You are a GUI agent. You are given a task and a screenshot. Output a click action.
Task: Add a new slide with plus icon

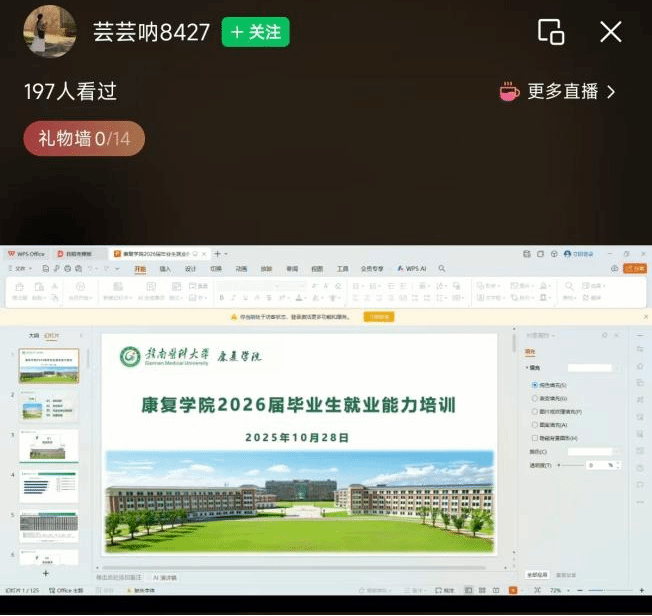45,573
